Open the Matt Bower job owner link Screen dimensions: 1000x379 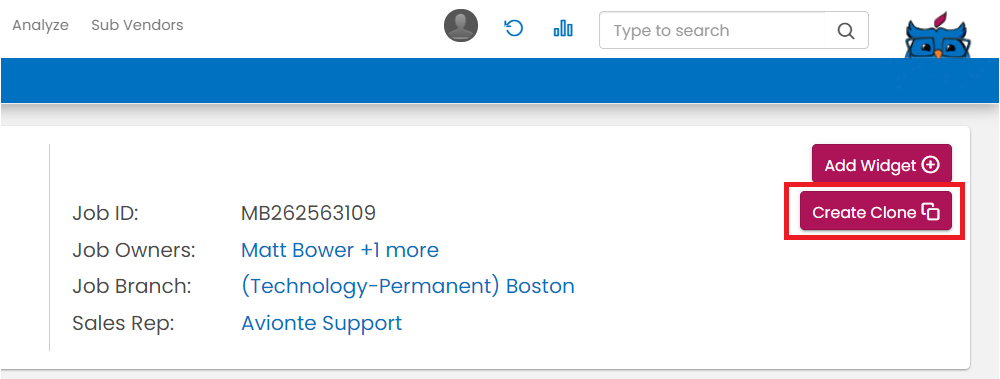pyautogui.click(x=297, y=250)
